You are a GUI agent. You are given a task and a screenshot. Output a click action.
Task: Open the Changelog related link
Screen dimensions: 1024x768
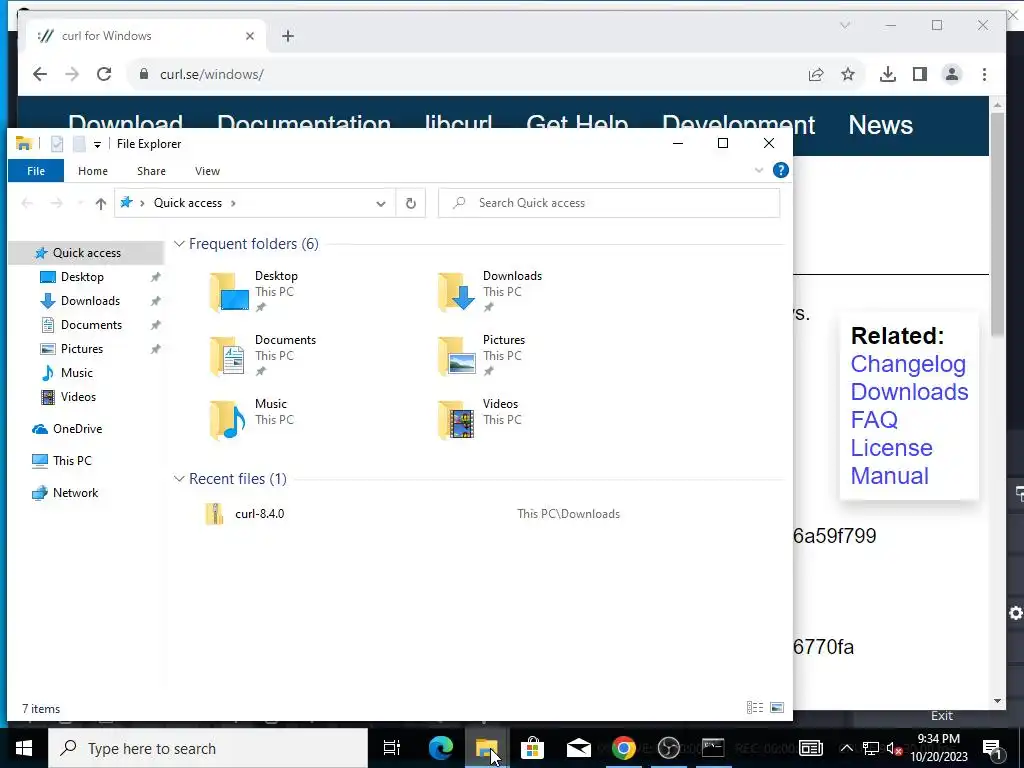tap(908, 364)
